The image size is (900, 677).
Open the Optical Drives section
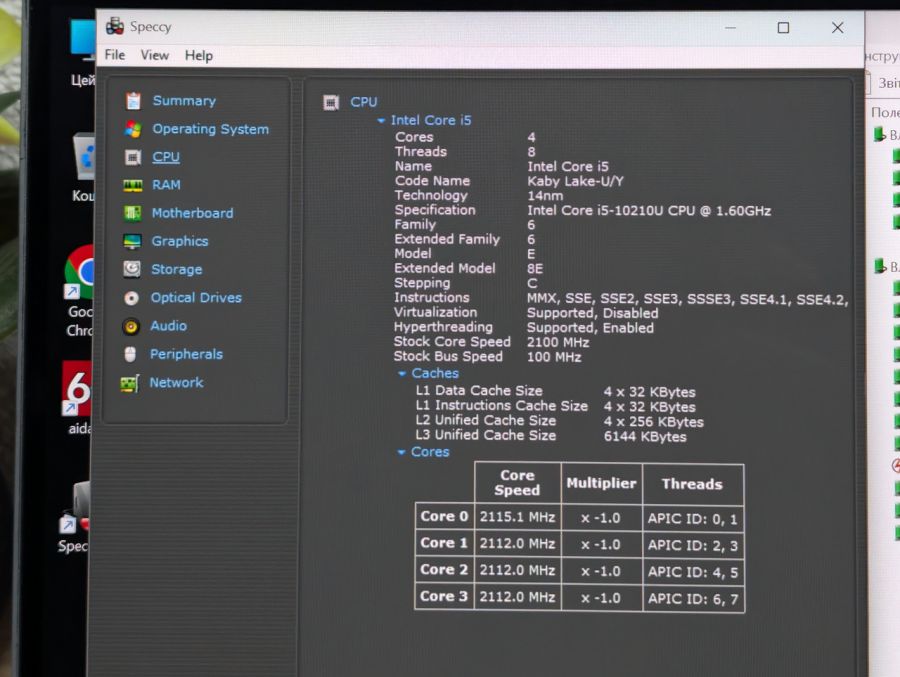pyautogui.click(x=196, y=297)
